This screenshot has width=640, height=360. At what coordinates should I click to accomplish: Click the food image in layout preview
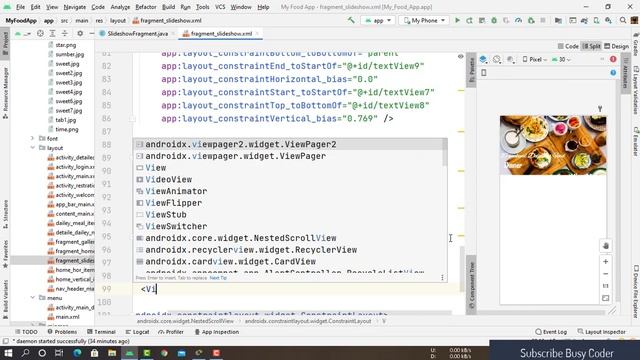[553, 145]
